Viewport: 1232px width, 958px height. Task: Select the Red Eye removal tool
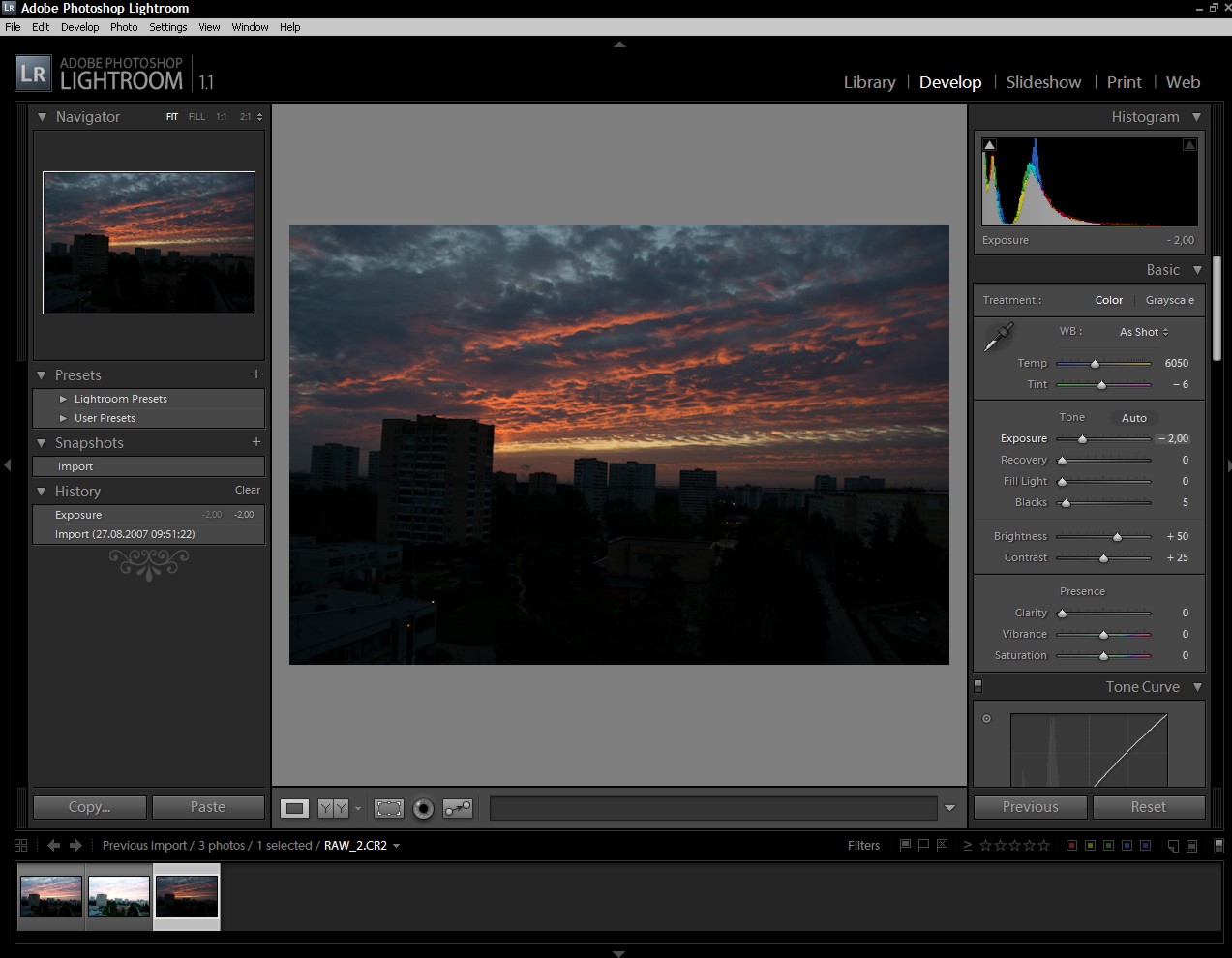point(423,808)
